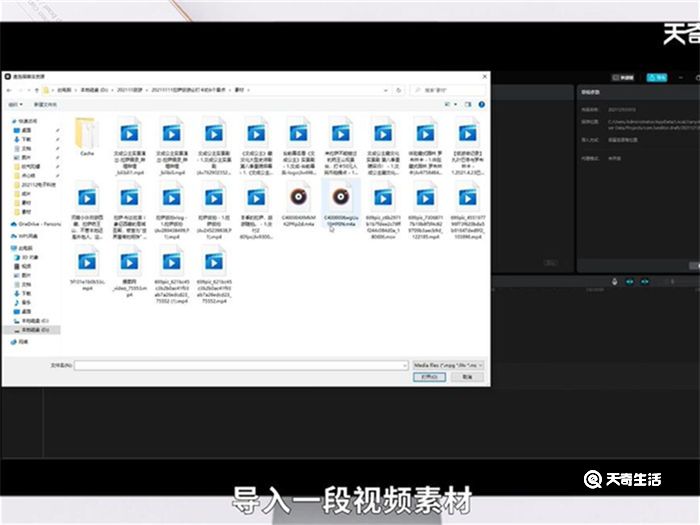
Task: Open 网络 in navigation pane
Action: 20,342
